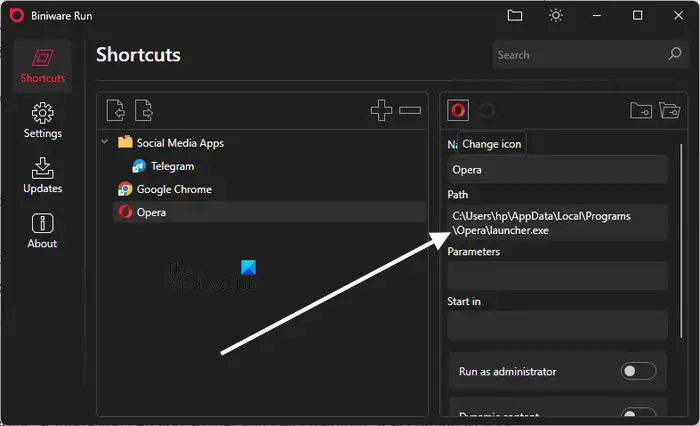700x426 pixels.
Task: Click the Path field with launcher.exe
Action: click(557, 223)
